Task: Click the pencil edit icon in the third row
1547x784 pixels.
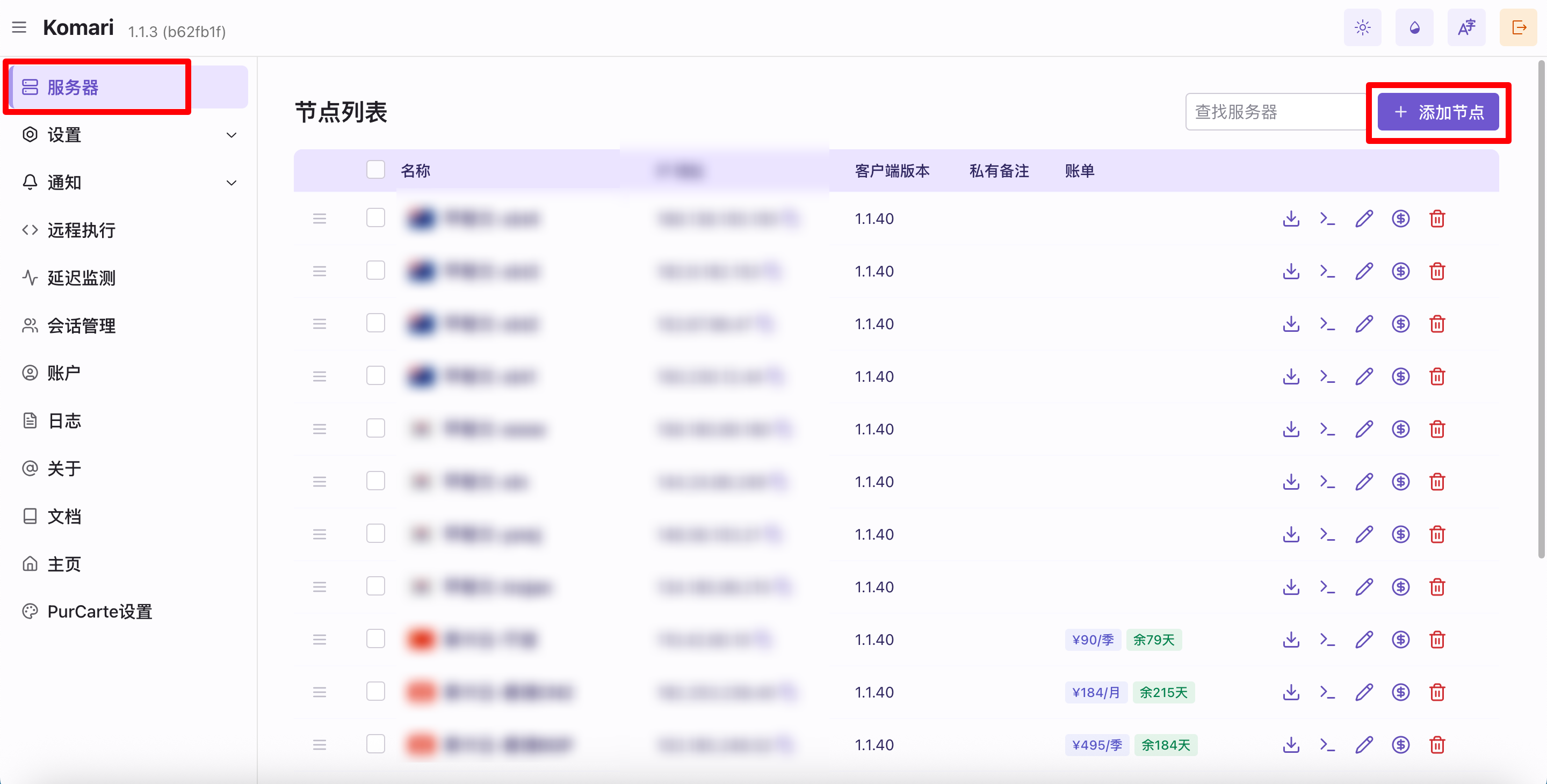Action: tap(1364, 324)
